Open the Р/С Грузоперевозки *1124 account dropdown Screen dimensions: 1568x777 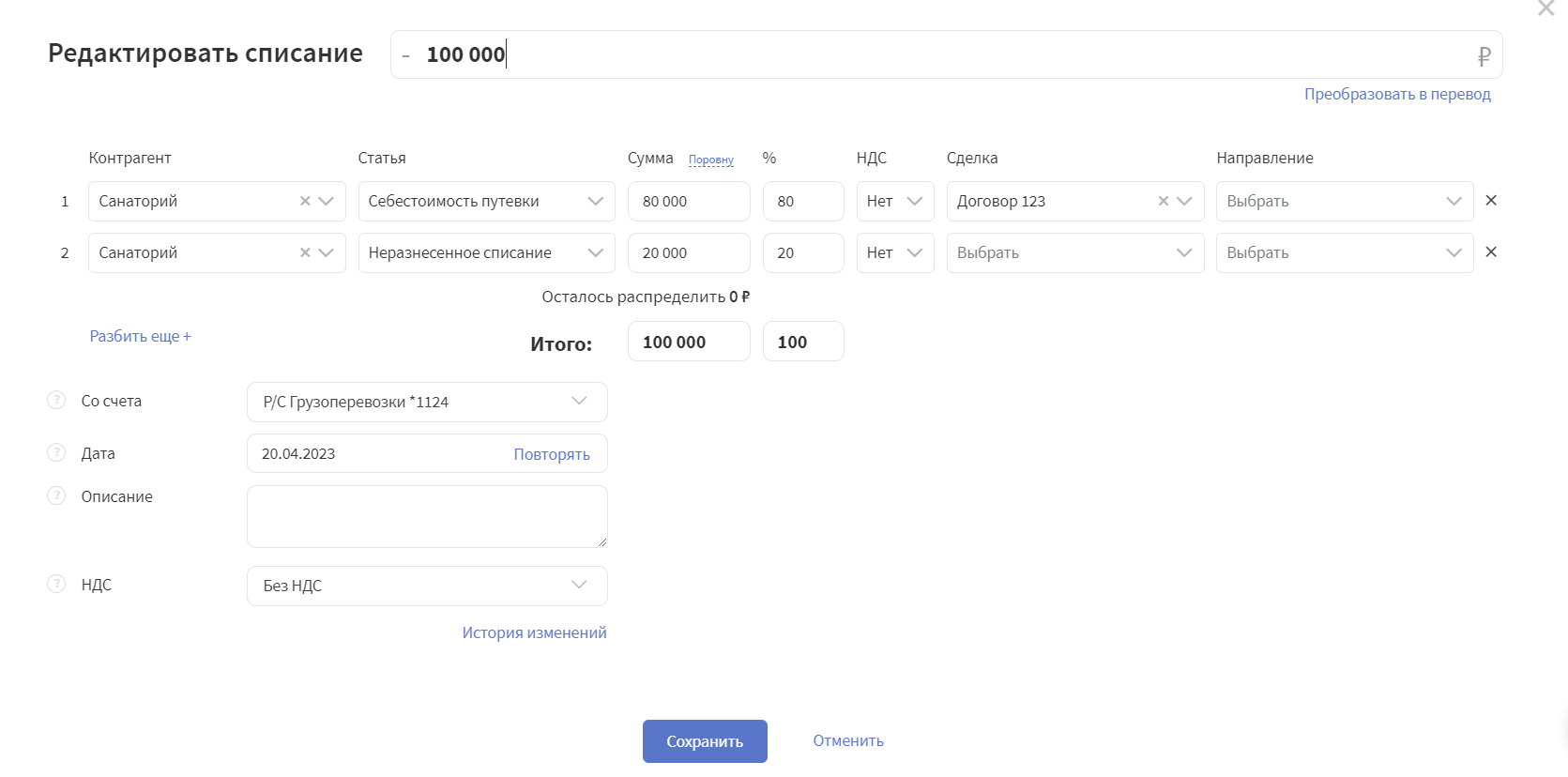click(x=427, y=402)
